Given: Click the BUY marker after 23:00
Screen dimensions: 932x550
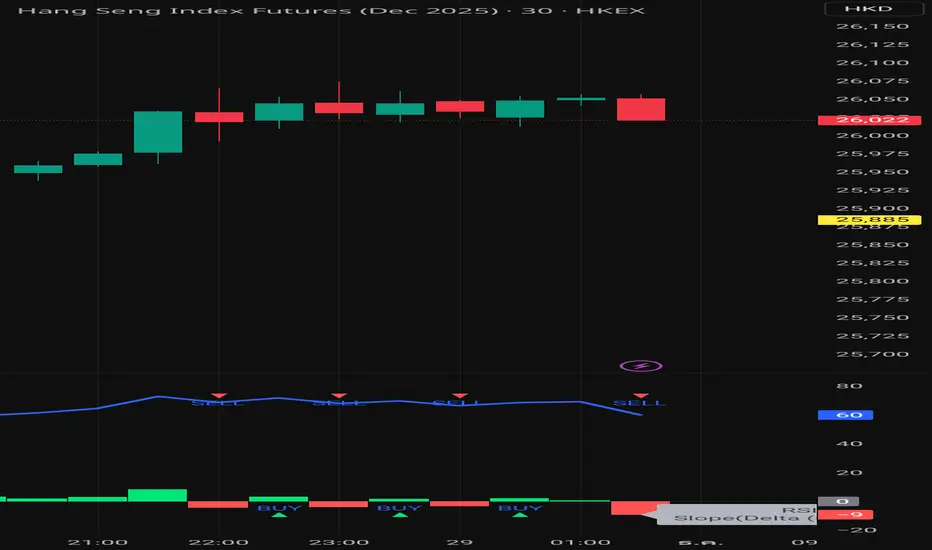Looking at the screenshot, I should click(x=399, y=510).
